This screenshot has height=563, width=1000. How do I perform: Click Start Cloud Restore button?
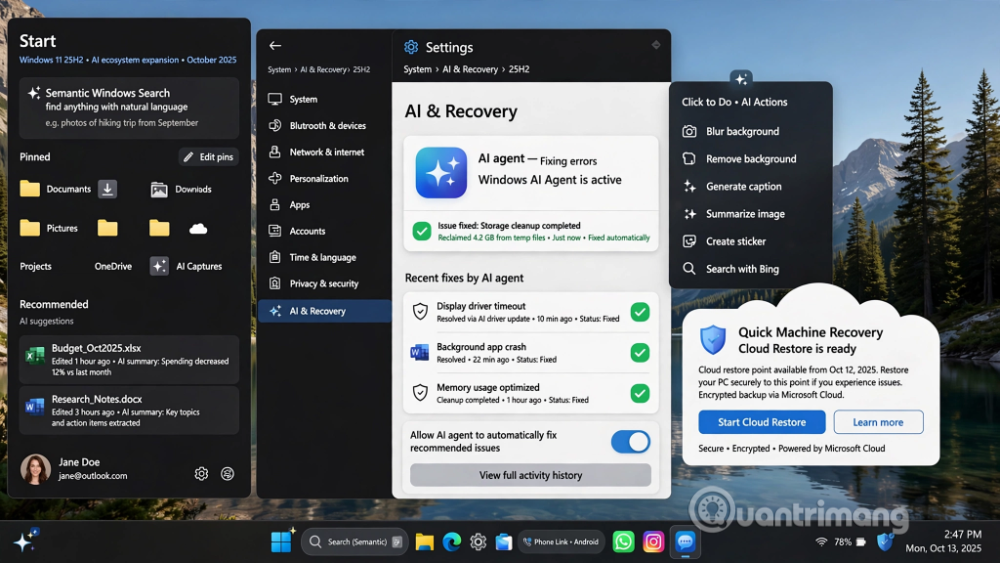761,422
